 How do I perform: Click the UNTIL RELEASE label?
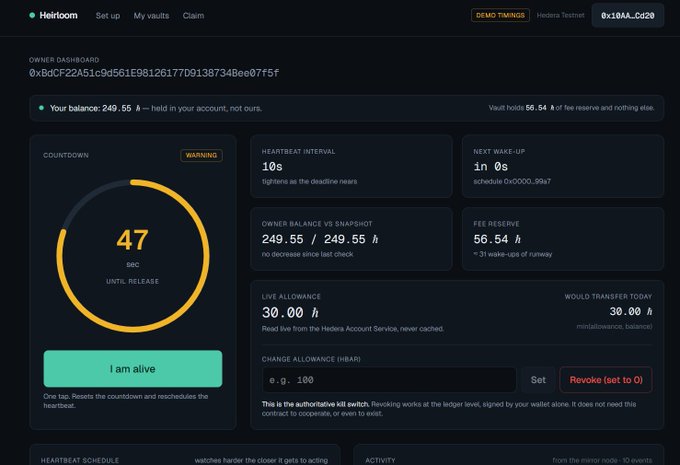click(x=133, y=281)
